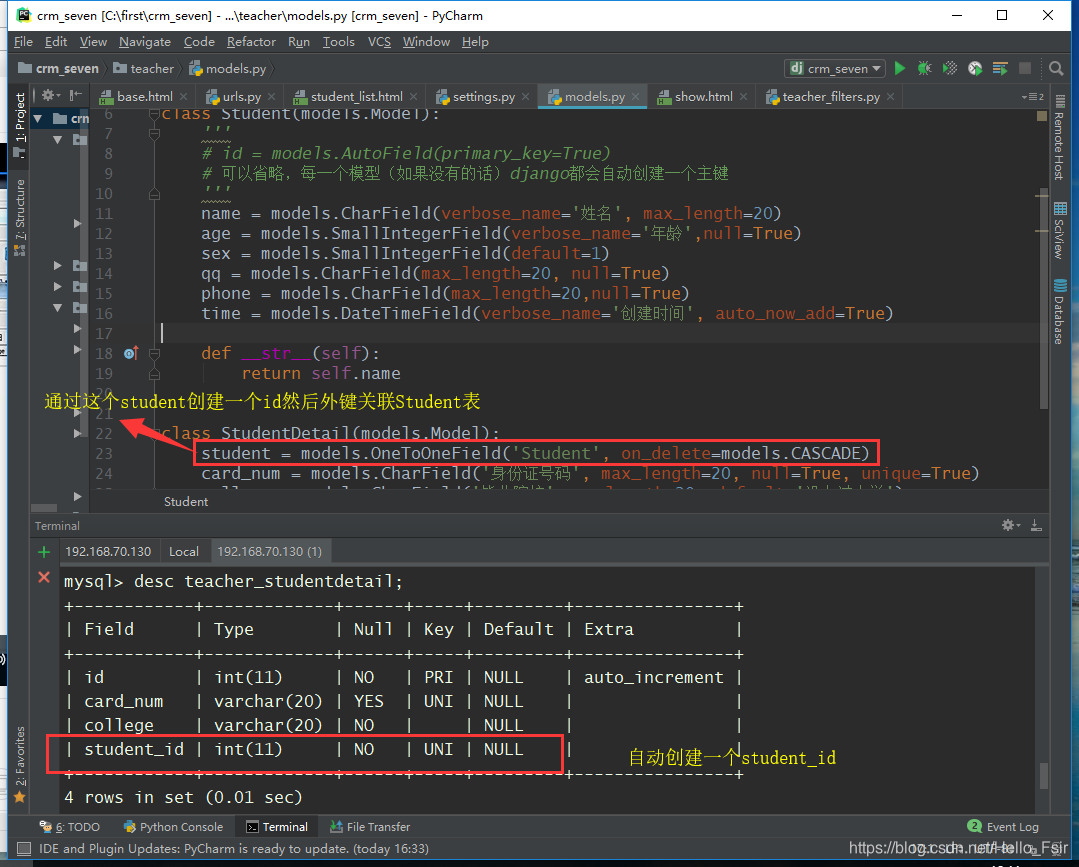Fold the __str__ method at line 18

click(154, 354)
